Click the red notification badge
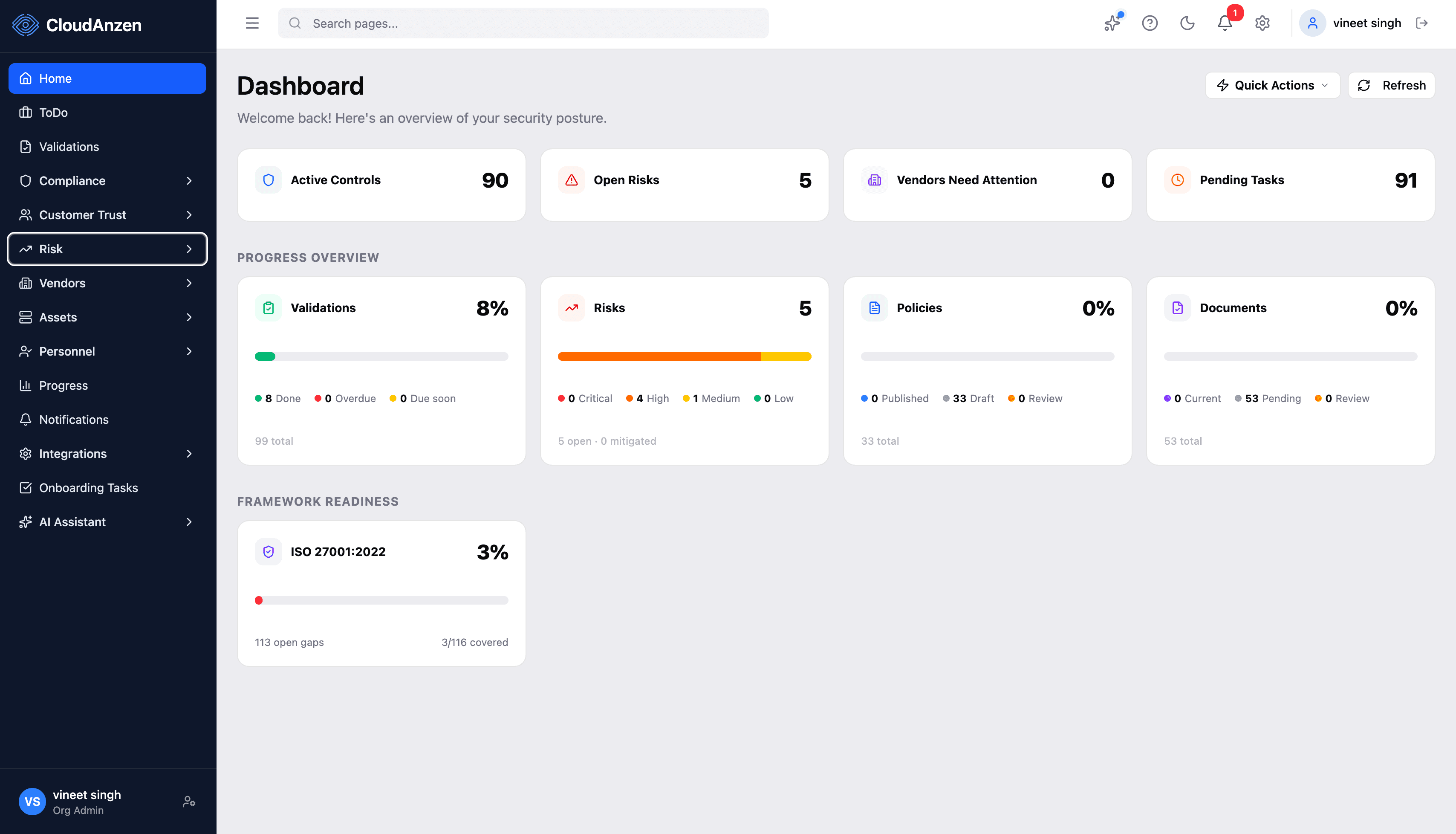The width and height of the screenshot is (1456, 834). click(x=1235, y=13)
